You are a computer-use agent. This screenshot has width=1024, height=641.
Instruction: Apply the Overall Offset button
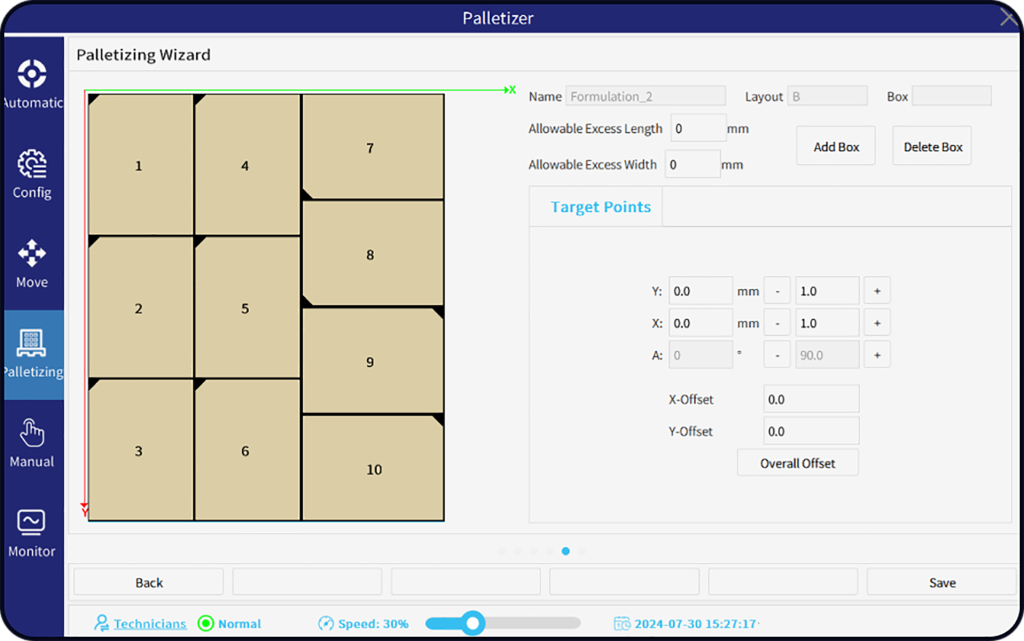797,463
